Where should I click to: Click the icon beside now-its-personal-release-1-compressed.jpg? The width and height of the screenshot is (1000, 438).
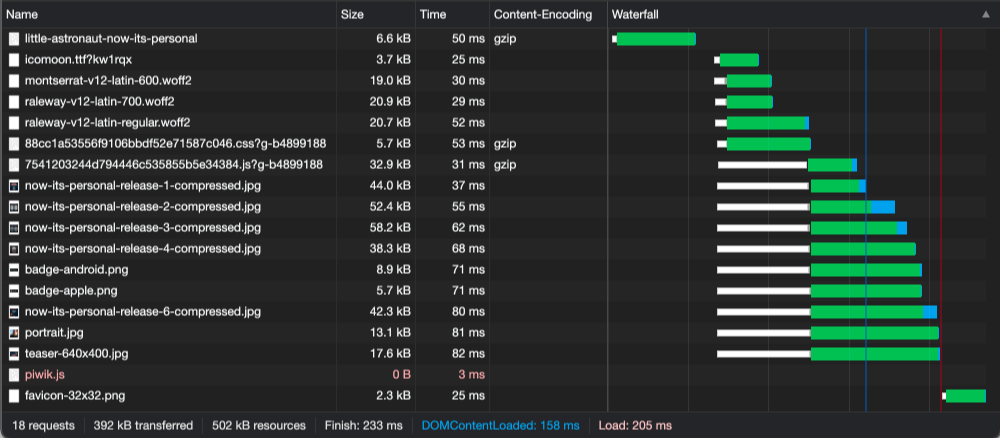click(x=14, y=186)
